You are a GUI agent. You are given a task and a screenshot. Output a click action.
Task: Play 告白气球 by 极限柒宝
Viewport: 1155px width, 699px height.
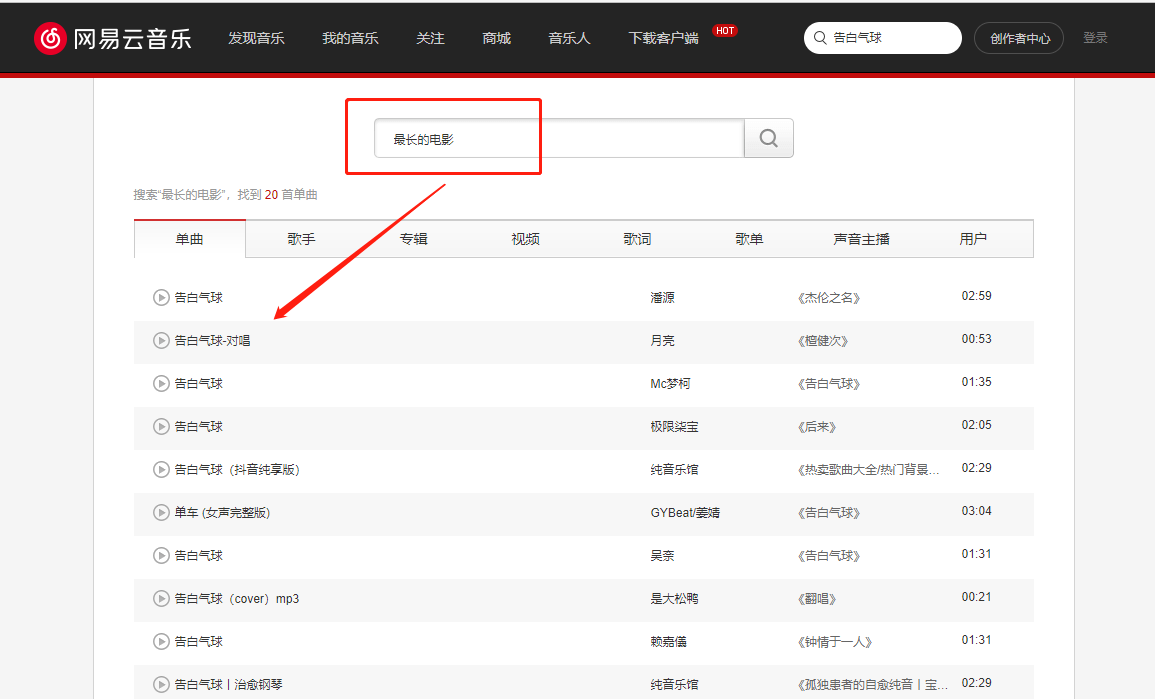pyautogui.click(x=161, y=426)
